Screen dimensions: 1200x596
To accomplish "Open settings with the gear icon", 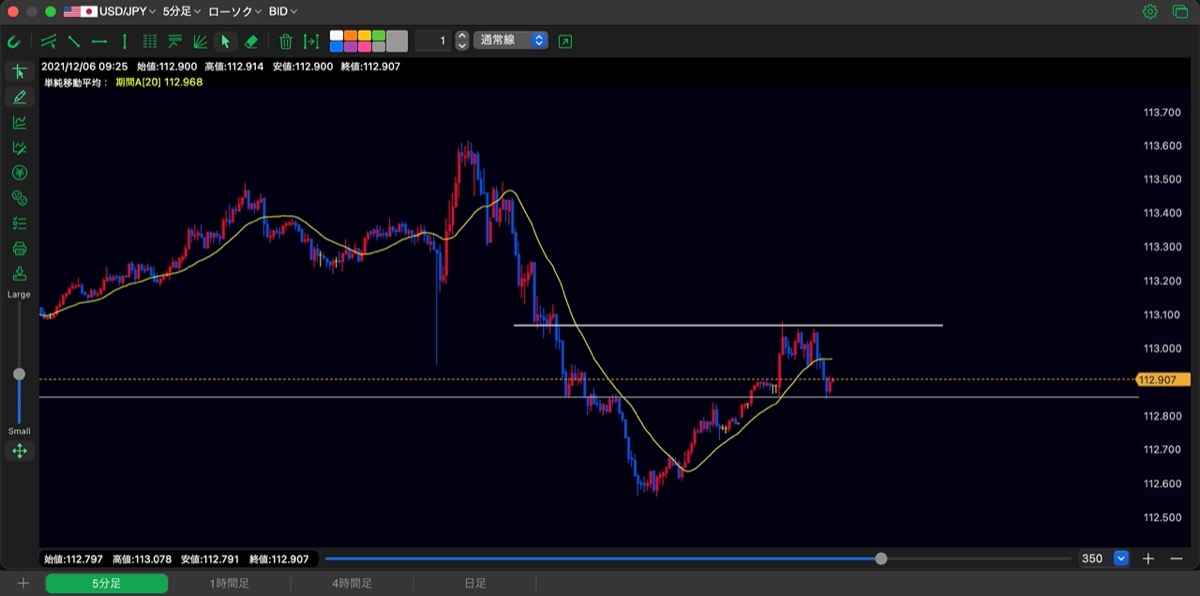I will click(1150, 12).
